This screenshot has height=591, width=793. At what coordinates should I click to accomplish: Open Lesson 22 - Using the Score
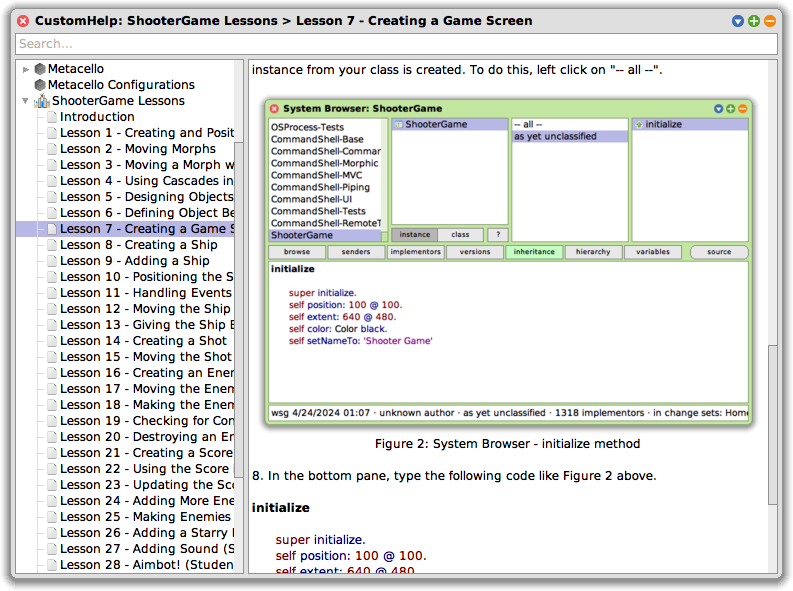tap(143, 469)
